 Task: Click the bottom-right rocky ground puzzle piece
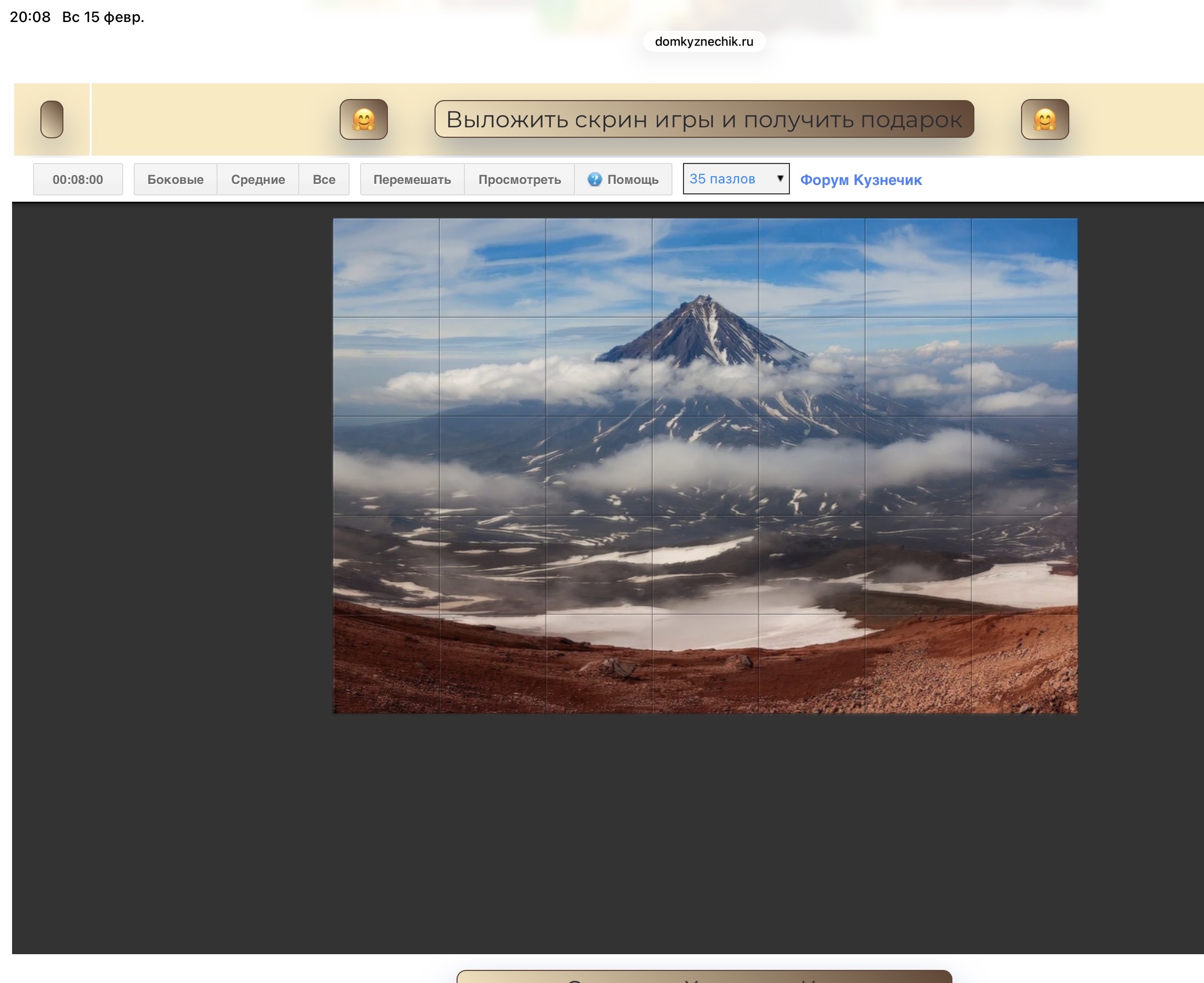(x=1024, y=664)
